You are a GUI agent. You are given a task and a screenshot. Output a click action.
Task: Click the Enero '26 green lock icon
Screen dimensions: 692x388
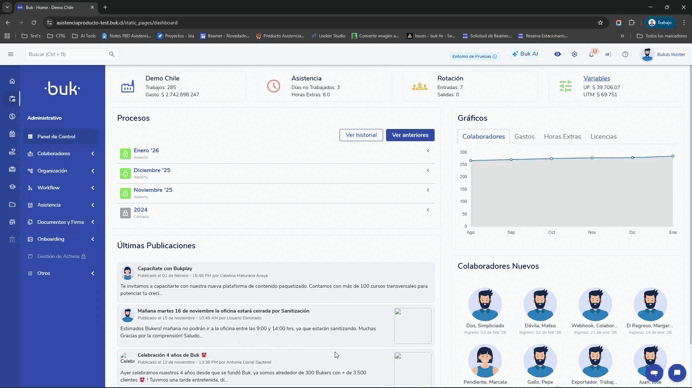point(125,154)
